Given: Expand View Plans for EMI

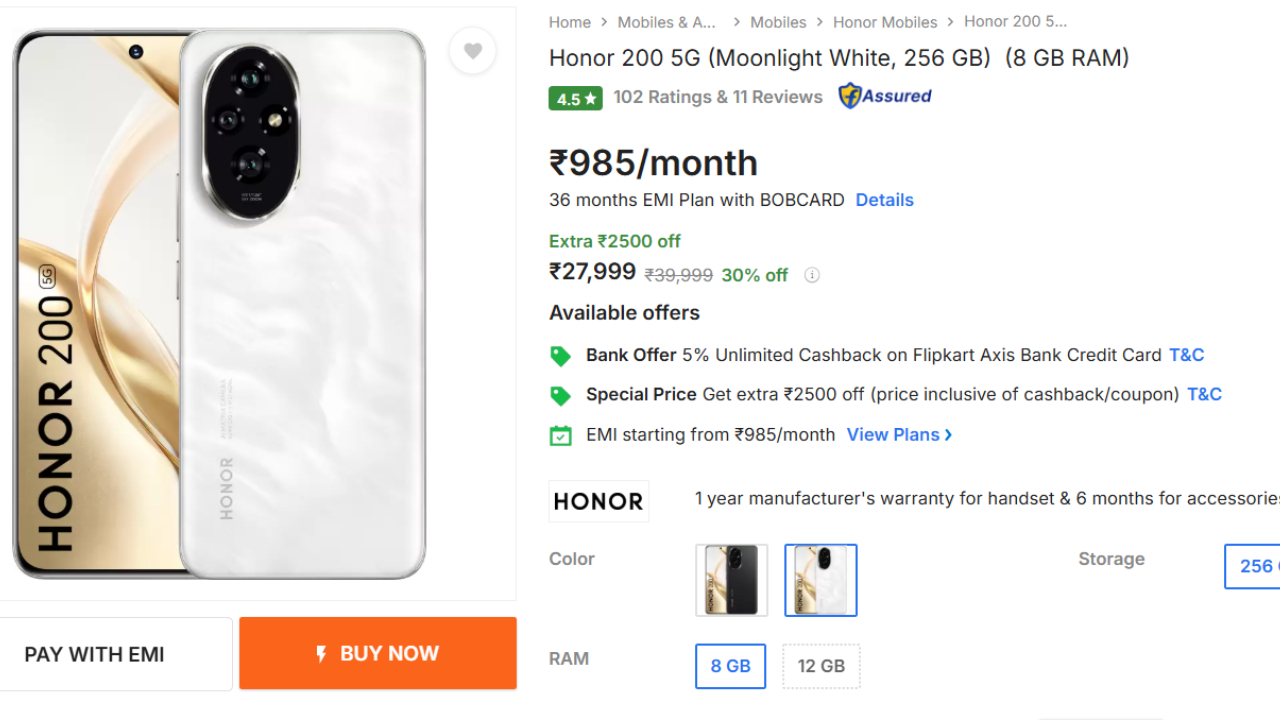Looking at the screenshot, I should pyautogui.click(x=899, y=434).
